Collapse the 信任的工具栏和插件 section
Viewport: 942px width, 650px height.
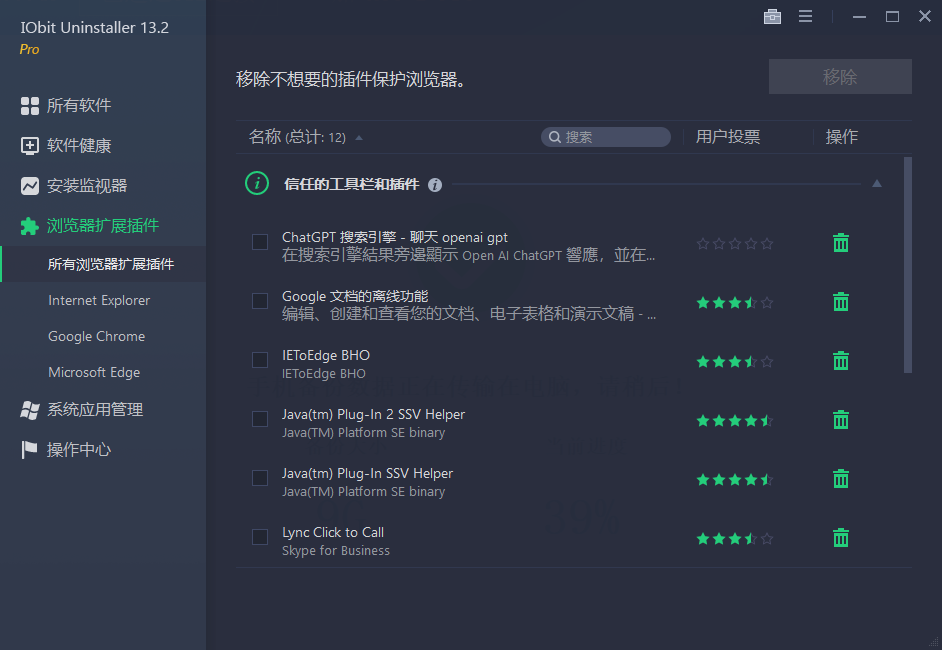point(877,184)
